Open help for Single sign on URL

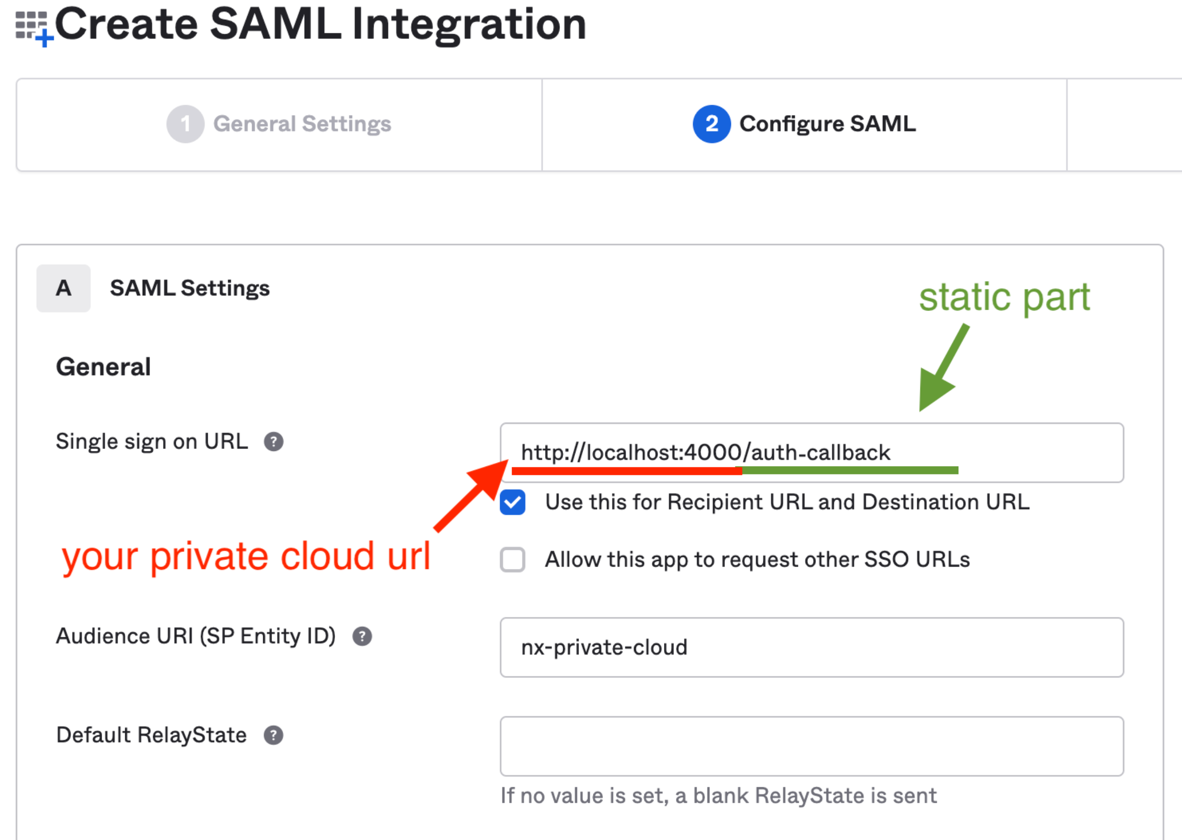click(x=274, y=441)
